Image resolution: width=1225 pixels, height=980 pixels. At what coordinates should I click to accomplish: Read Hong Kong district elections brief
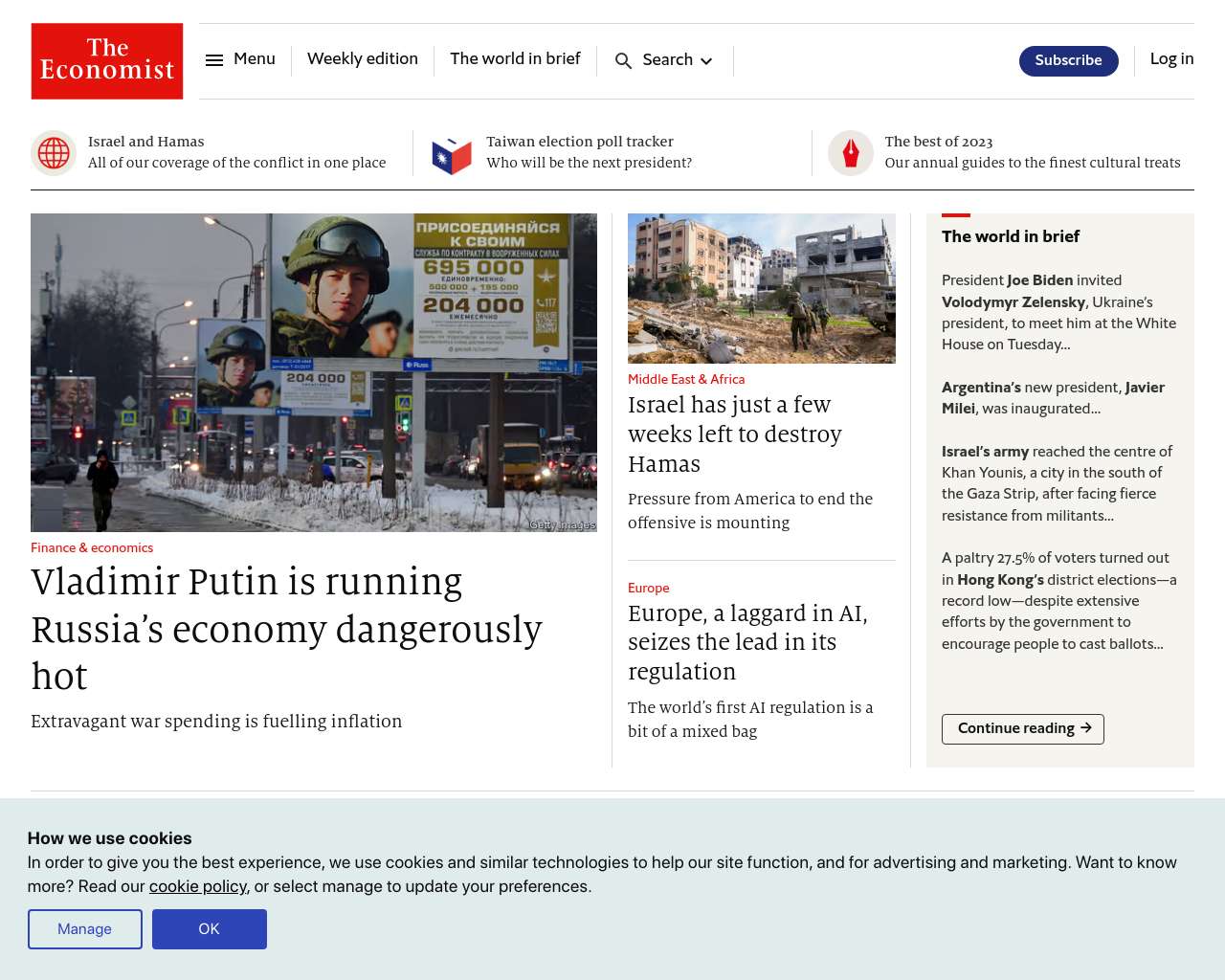click(1058, 601)
